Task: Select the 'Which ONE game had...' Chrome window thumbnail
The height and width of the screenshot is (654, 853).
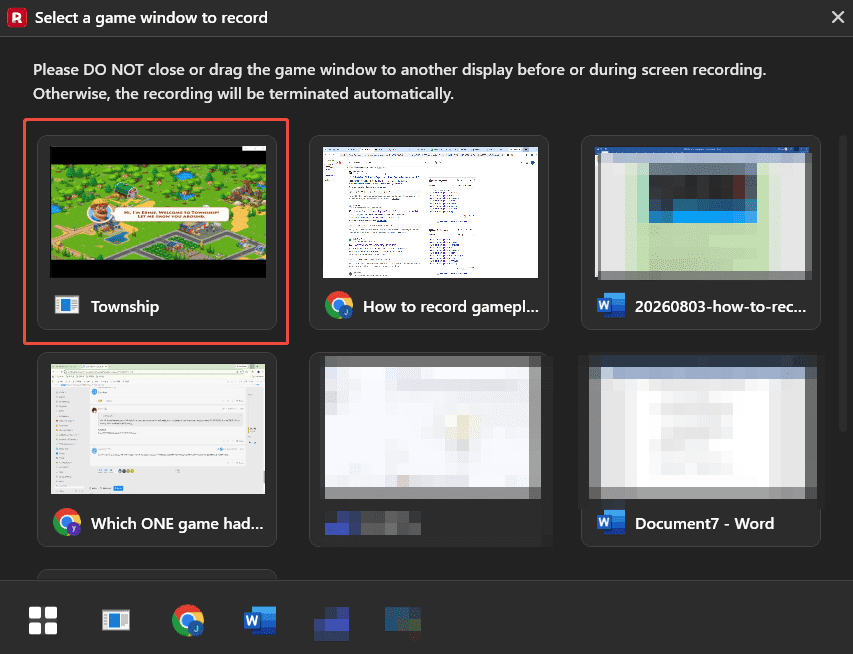Action: (x=158, y=429)
